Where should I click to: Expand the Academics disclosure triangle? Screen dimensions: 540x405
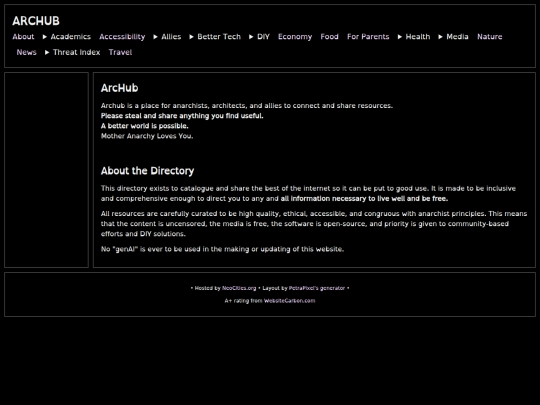coord(45,37)
